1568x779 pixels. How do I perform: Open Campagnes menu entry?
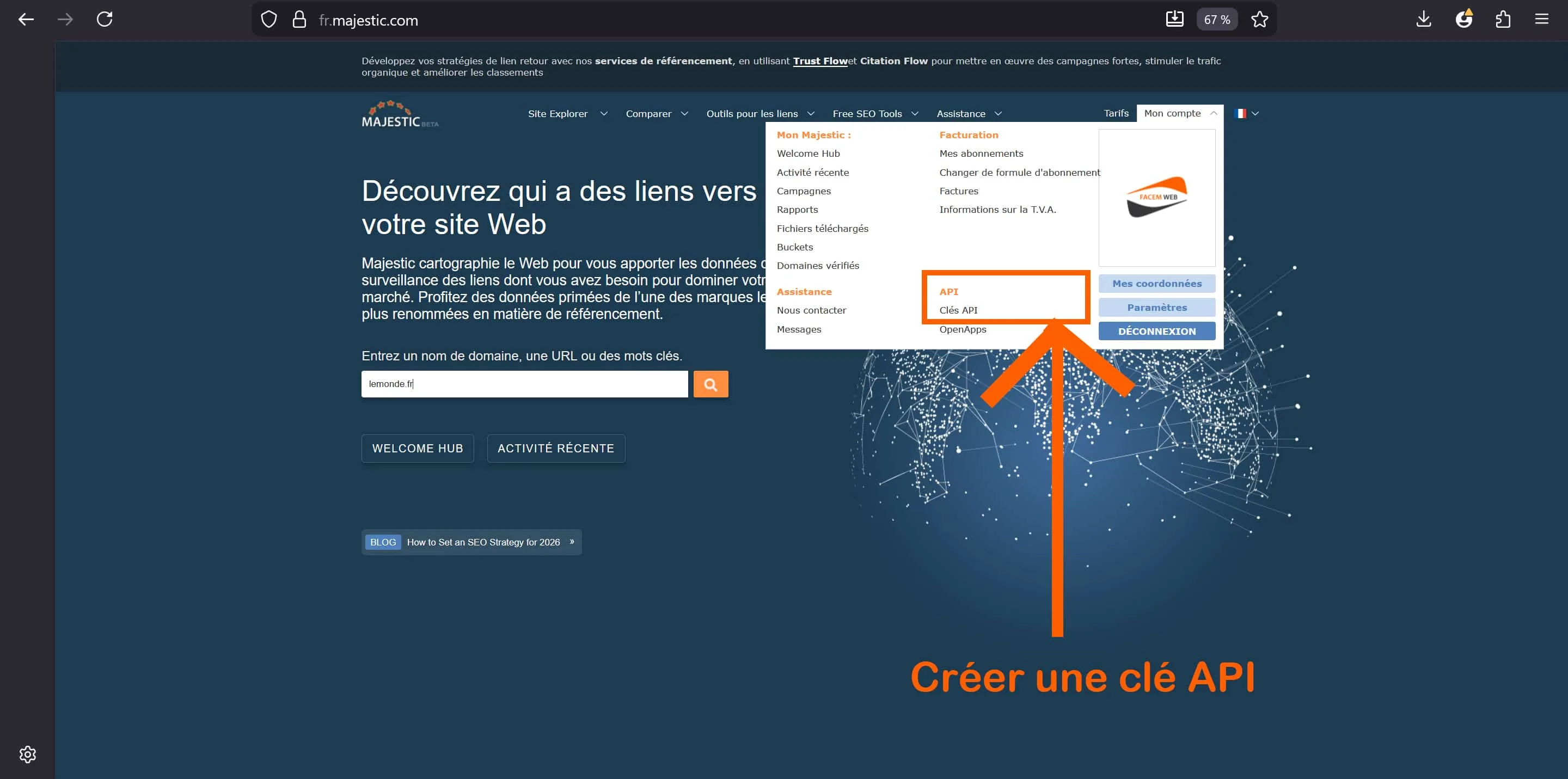click(x=804, y=191)
